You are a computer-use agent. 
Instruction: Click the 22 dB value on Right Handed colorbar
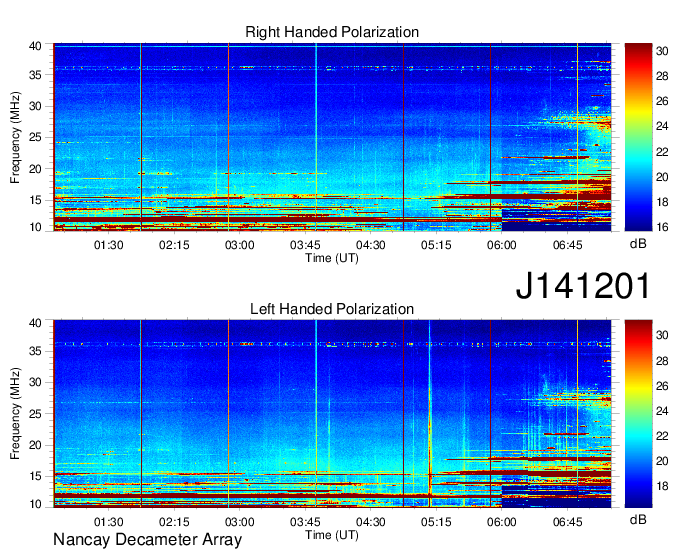click(662, 152)
